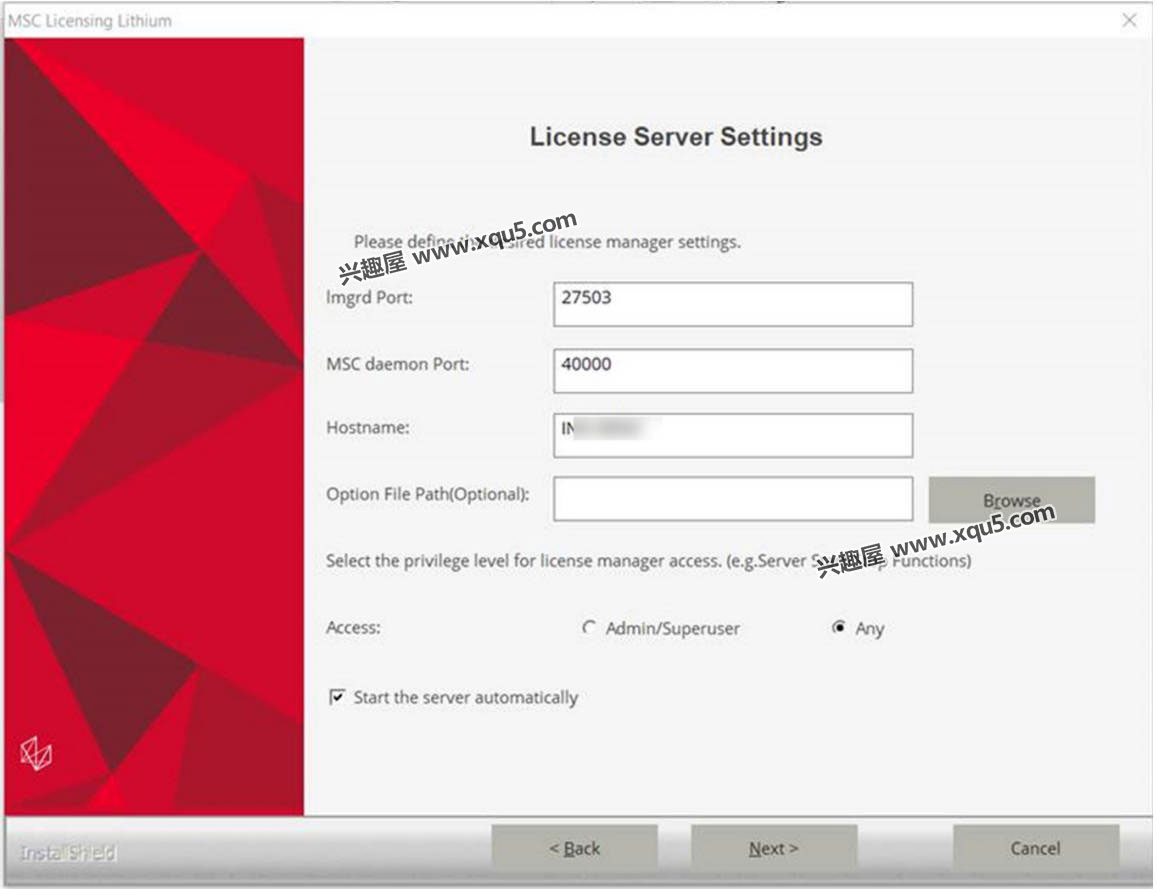Click the Hostname label
The width and height of the screenshot is (1157, 889).
pyautogui.click(x=367, y=427)
